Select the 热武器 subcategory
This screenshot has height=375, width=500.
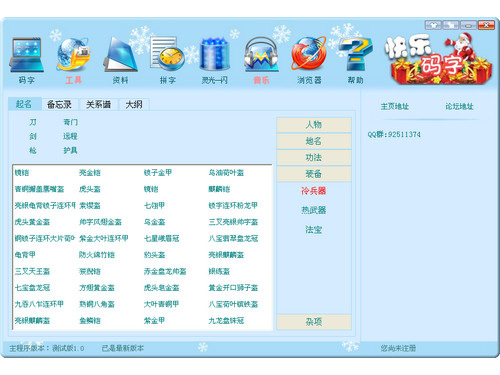314,210
